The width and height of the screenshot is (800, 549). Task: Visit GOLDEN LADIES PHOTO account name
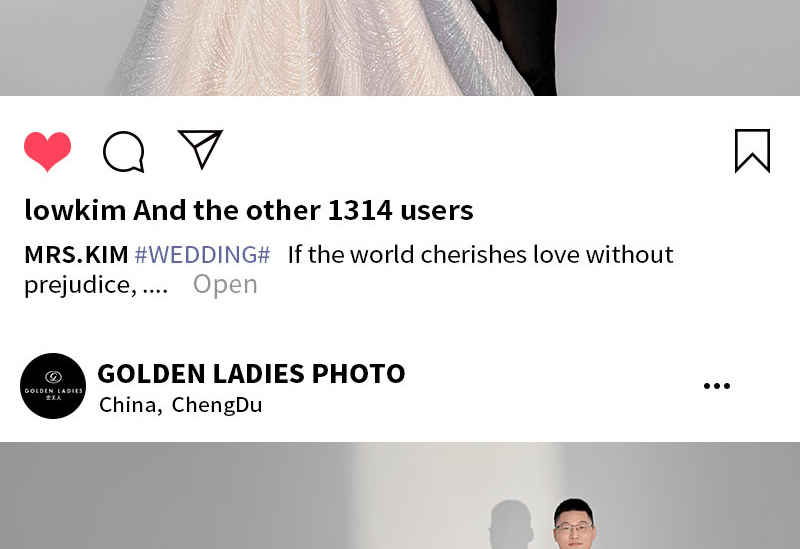click(251, 373)
